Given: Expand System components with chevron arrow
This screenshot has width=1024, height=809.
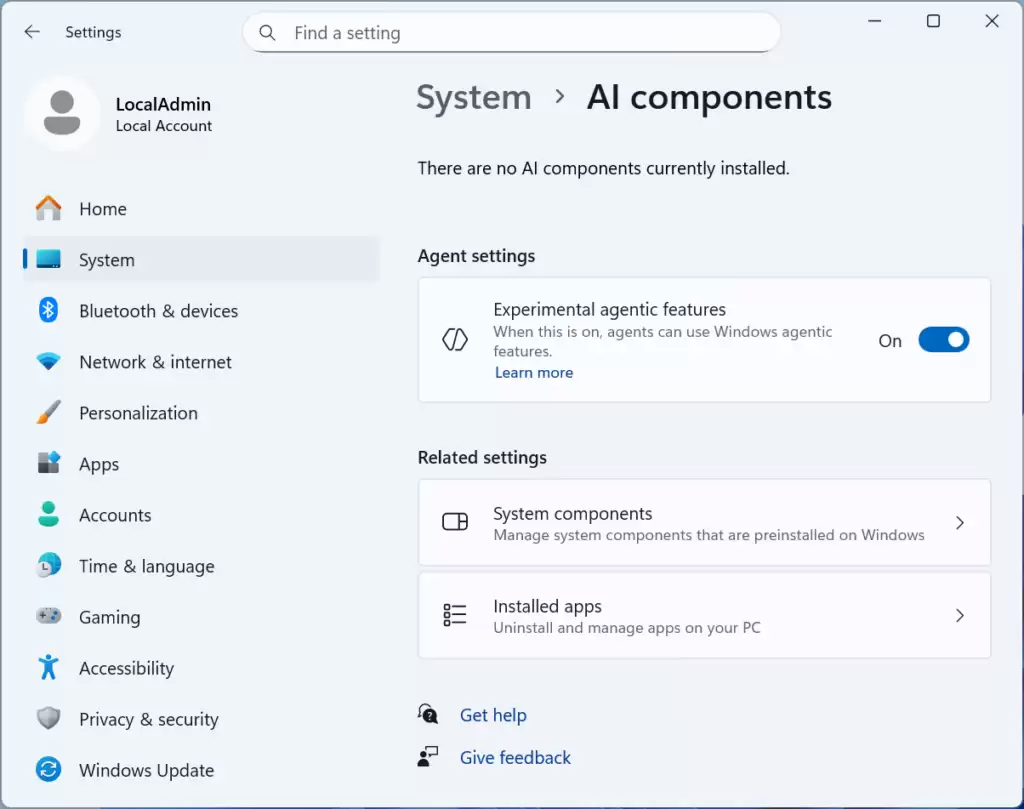Looking at the screenshot, I should pos(959,523).
